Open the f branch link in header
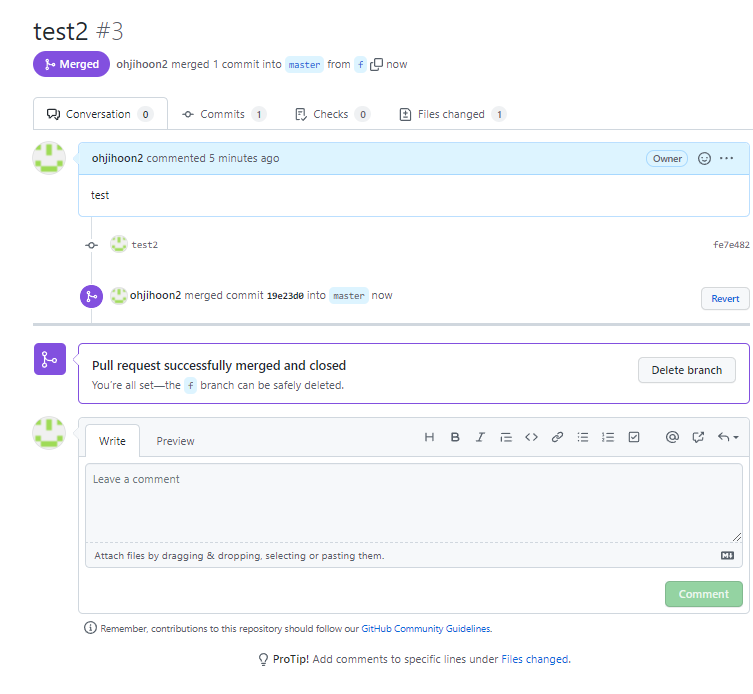The height and width of the screenshot is (694, 753). (x=361, y=65)
